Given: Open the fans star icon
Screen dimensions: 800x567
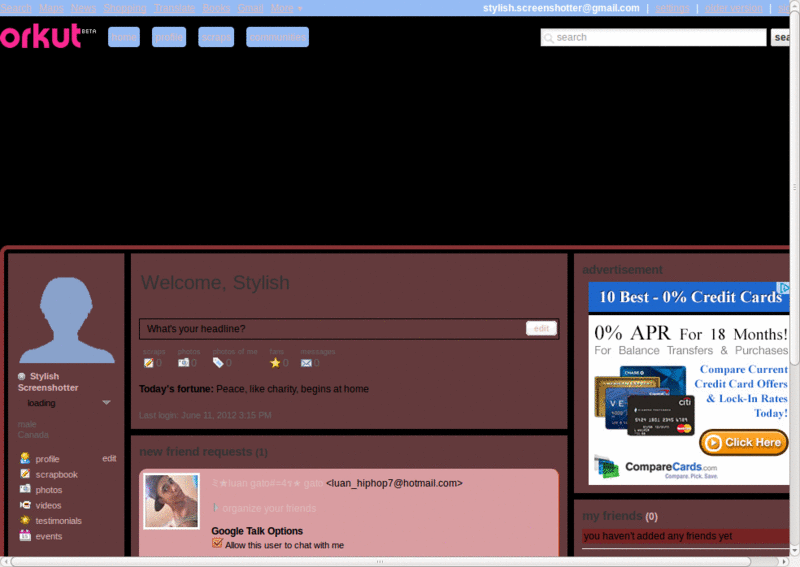Looking at the screenshot, I should coord(275,363).
